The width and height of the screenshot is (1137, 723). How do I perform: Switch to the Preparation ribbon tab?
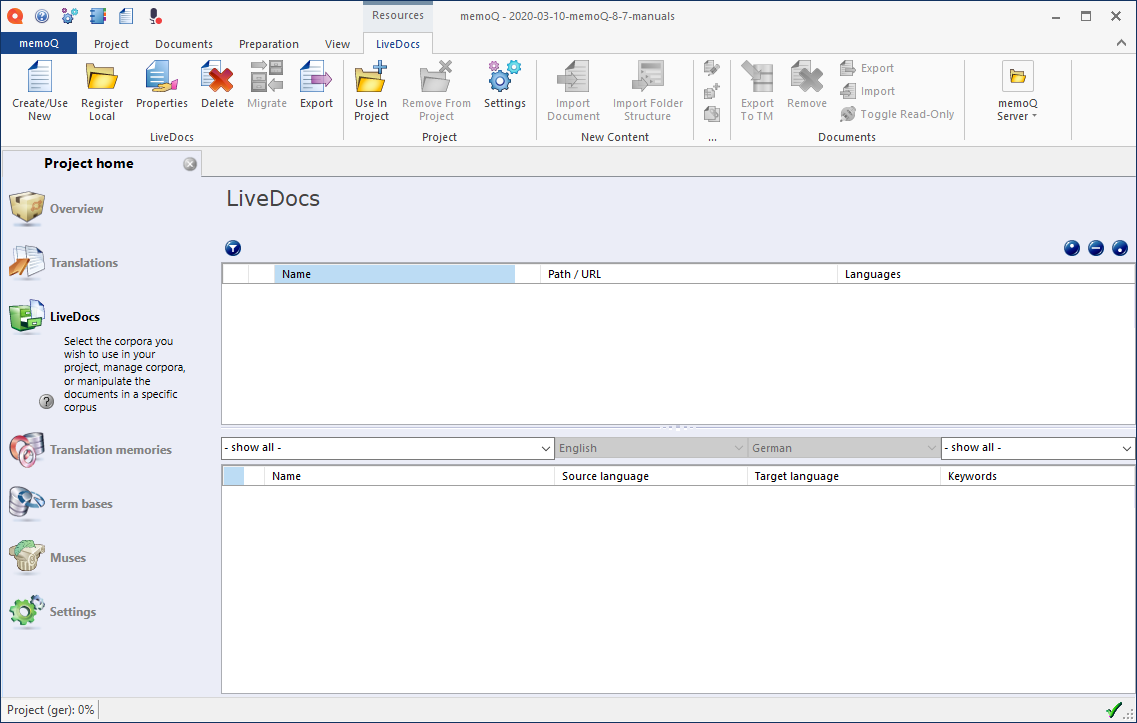[x=268, y=44]
